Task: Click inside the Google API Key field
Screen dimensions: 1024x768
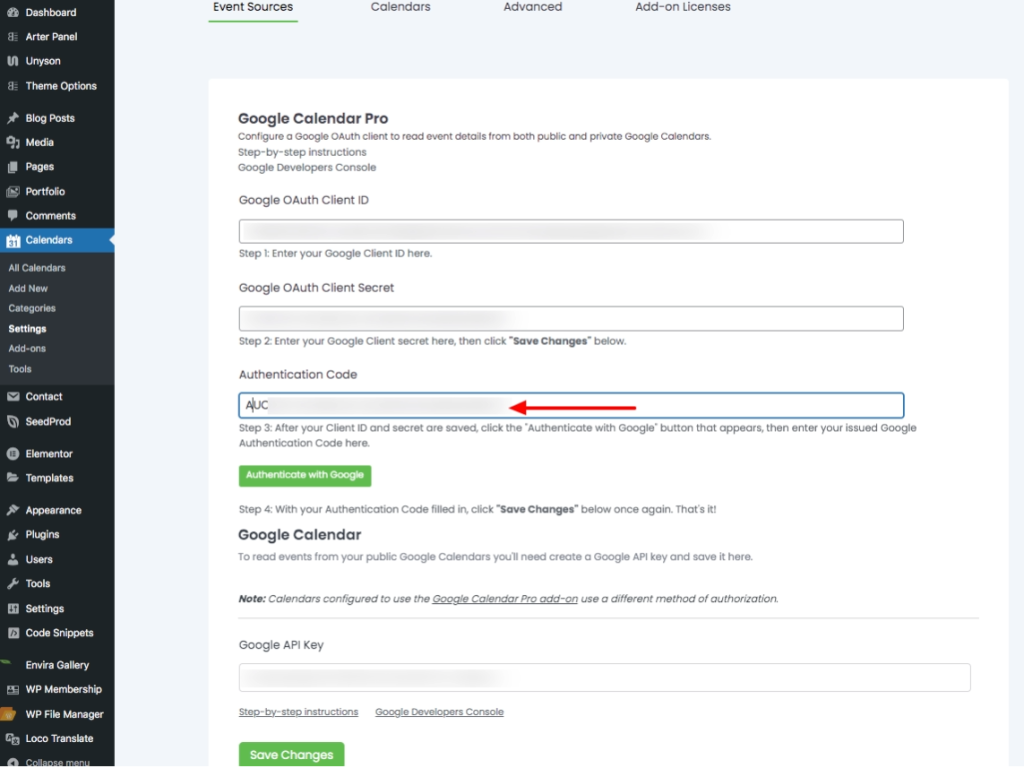Action: [x=604, y=677]
